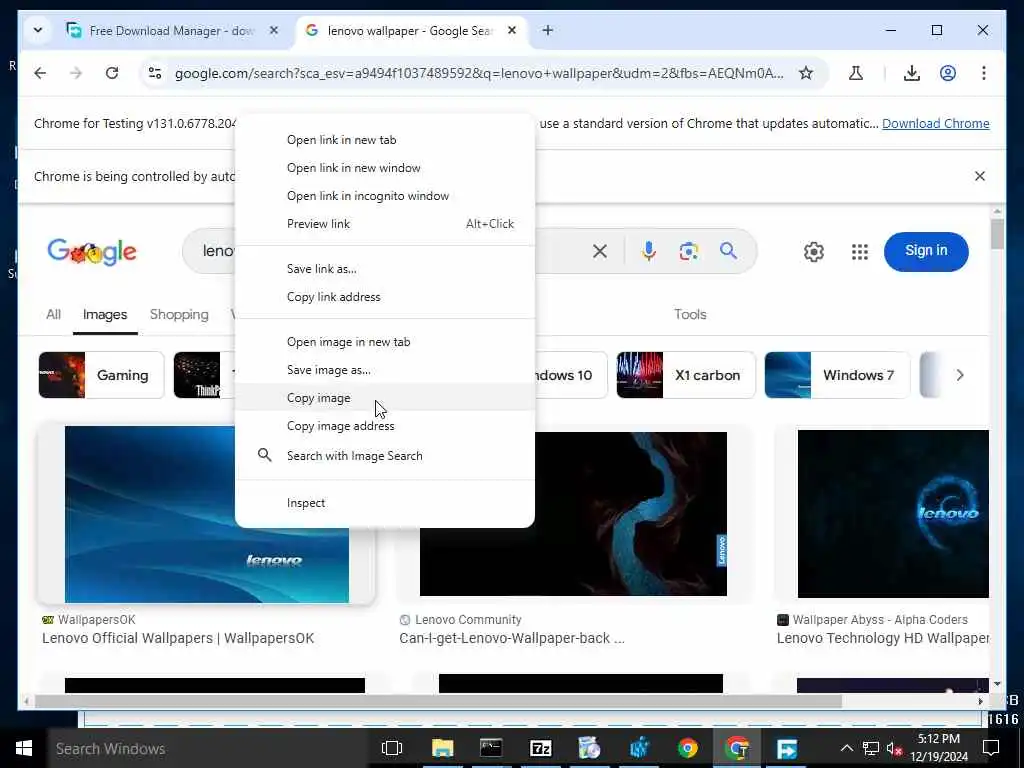Click the Sign in button

click(925, 251)
